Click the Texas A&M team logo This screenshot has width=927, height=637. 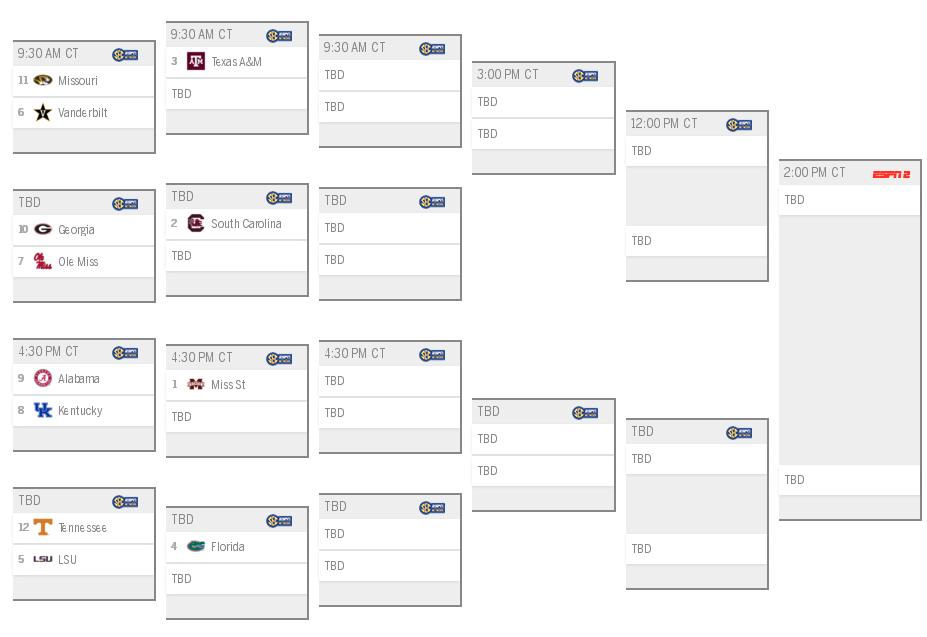pos(196,61)
